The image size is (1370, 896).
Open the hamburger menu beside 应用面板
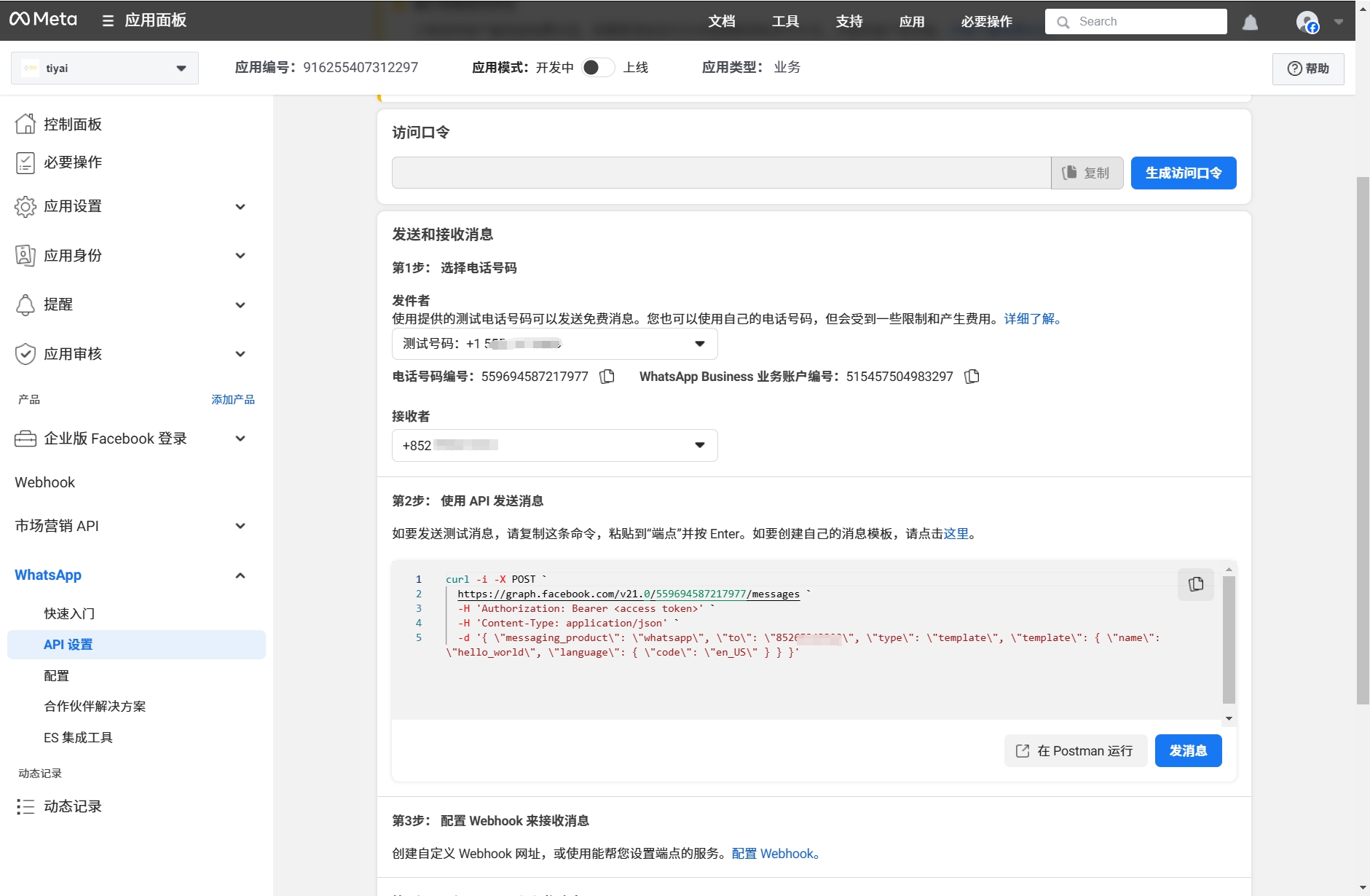pos(108,20)
